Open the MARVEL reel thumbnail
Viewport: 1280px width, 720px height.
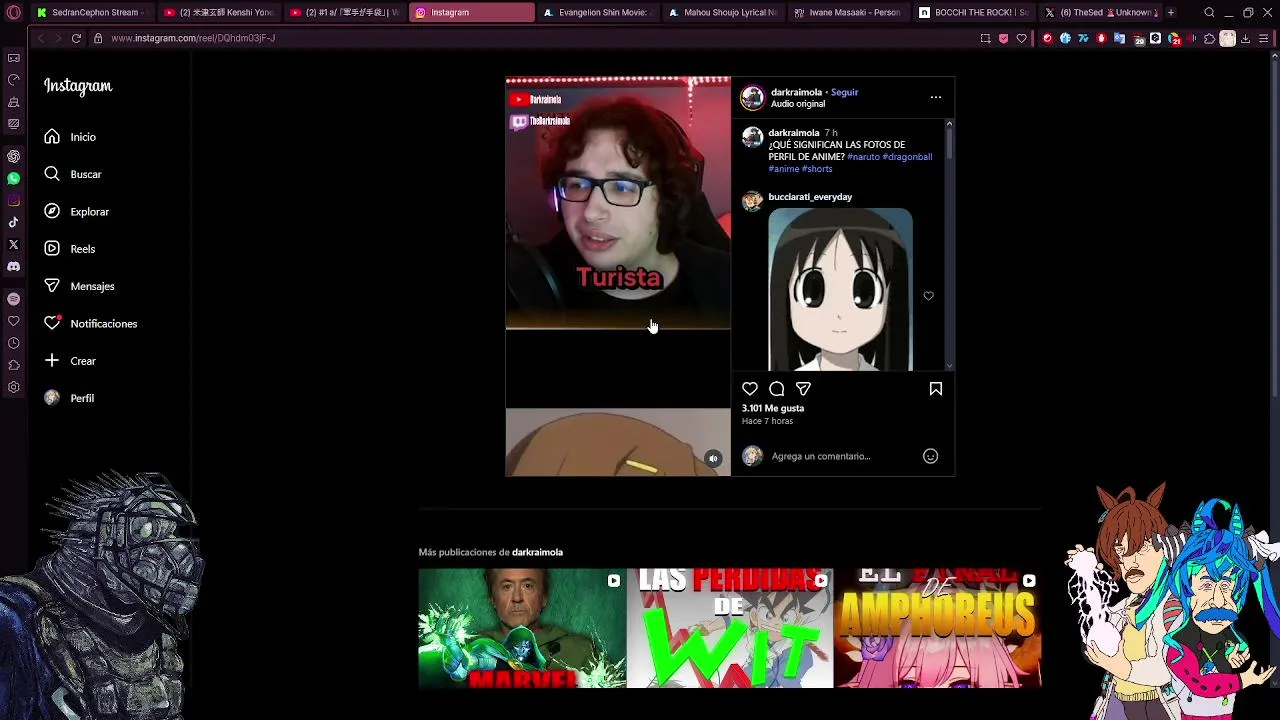(522, 628)
